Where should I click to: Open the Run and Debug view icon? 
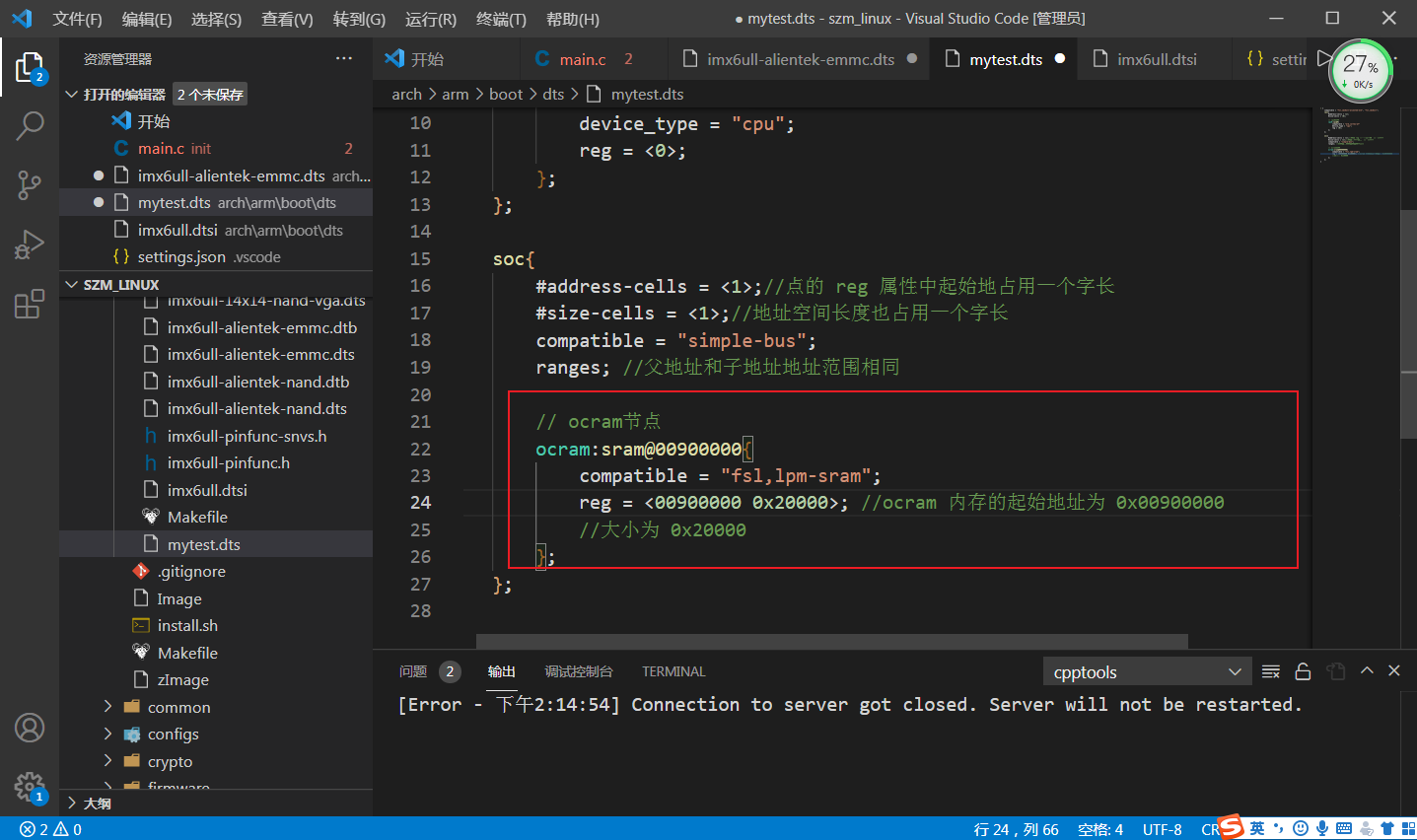[x=30, y=244]
